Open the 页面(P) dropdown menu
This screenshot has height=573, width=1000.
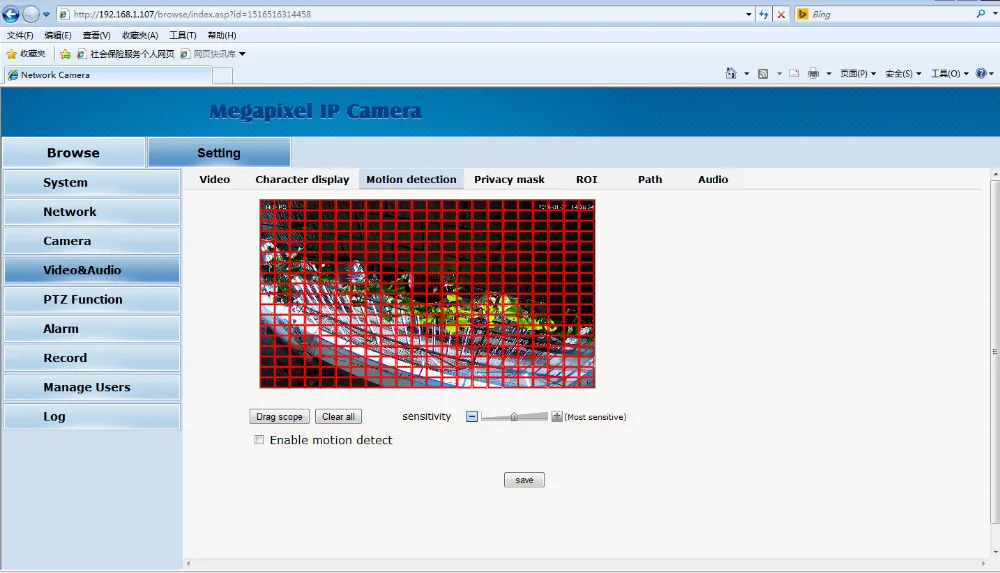coord(858,73)
